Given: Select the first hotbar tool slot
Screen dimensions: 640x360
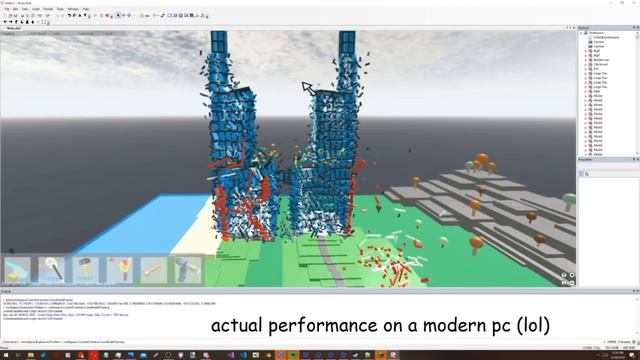Looking at the screenshot, I should (x=17, y=270).
